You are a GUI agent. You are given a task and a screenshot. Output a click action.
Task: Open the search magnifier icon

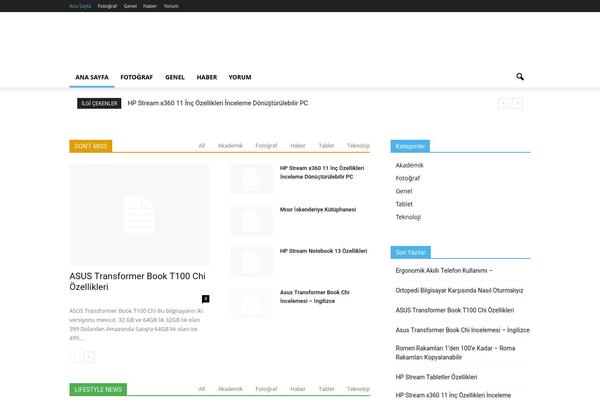pos(520,77)
